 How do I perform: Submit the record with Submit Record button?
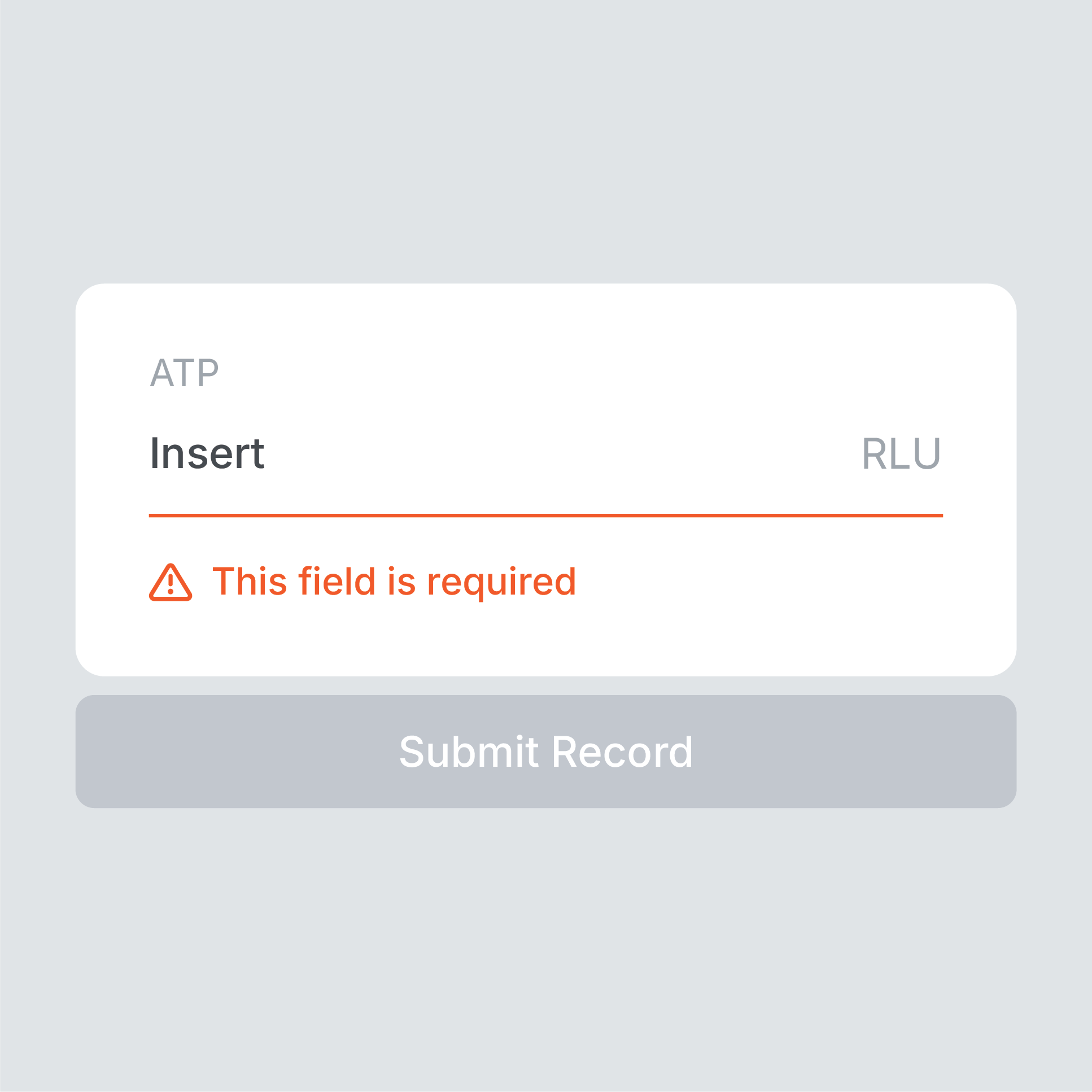pyautogui.click(x=546, y=752)
